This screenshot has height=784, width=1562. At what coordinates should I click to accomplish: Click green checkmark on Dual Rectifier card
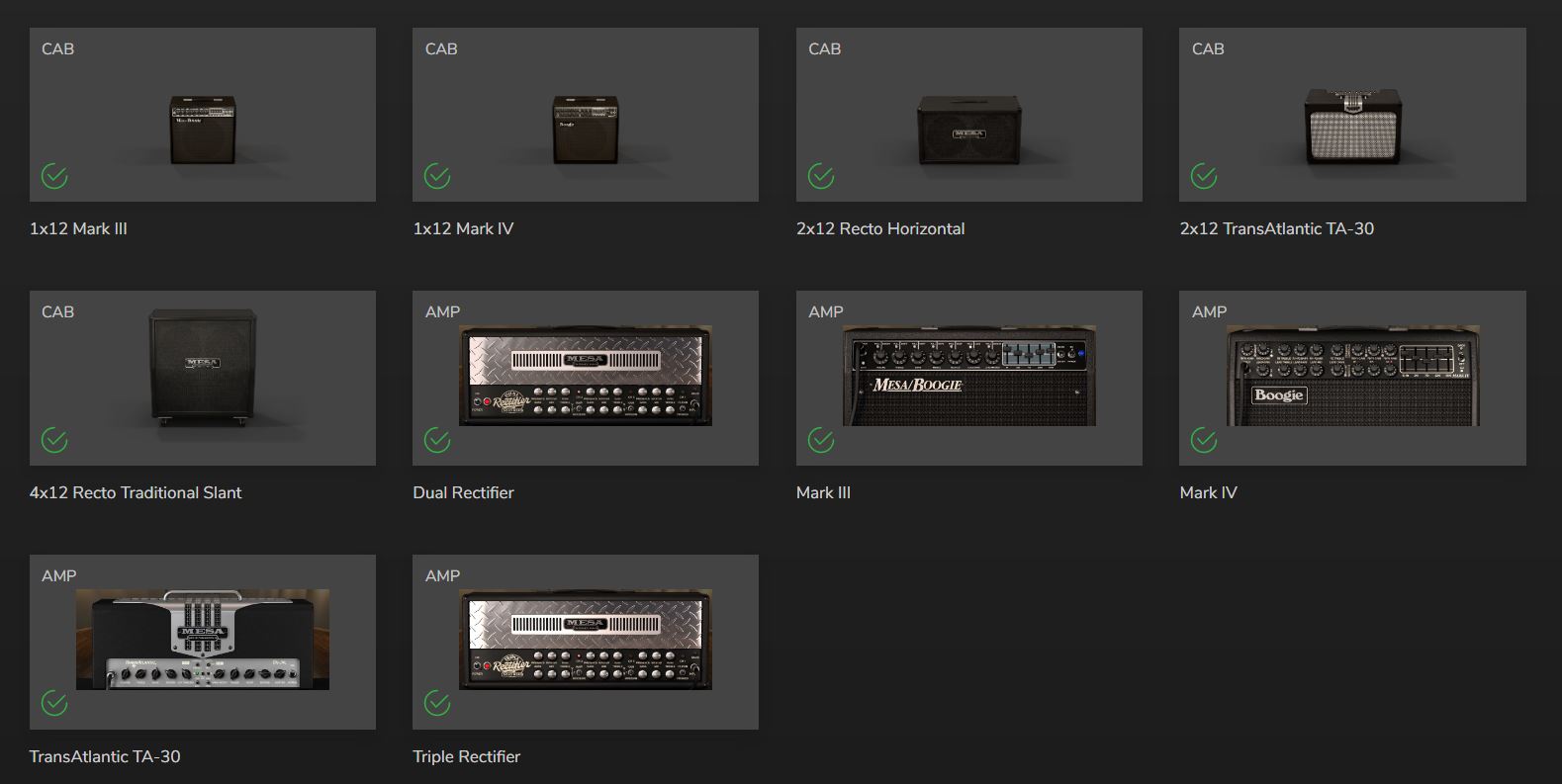click(437, 440)
